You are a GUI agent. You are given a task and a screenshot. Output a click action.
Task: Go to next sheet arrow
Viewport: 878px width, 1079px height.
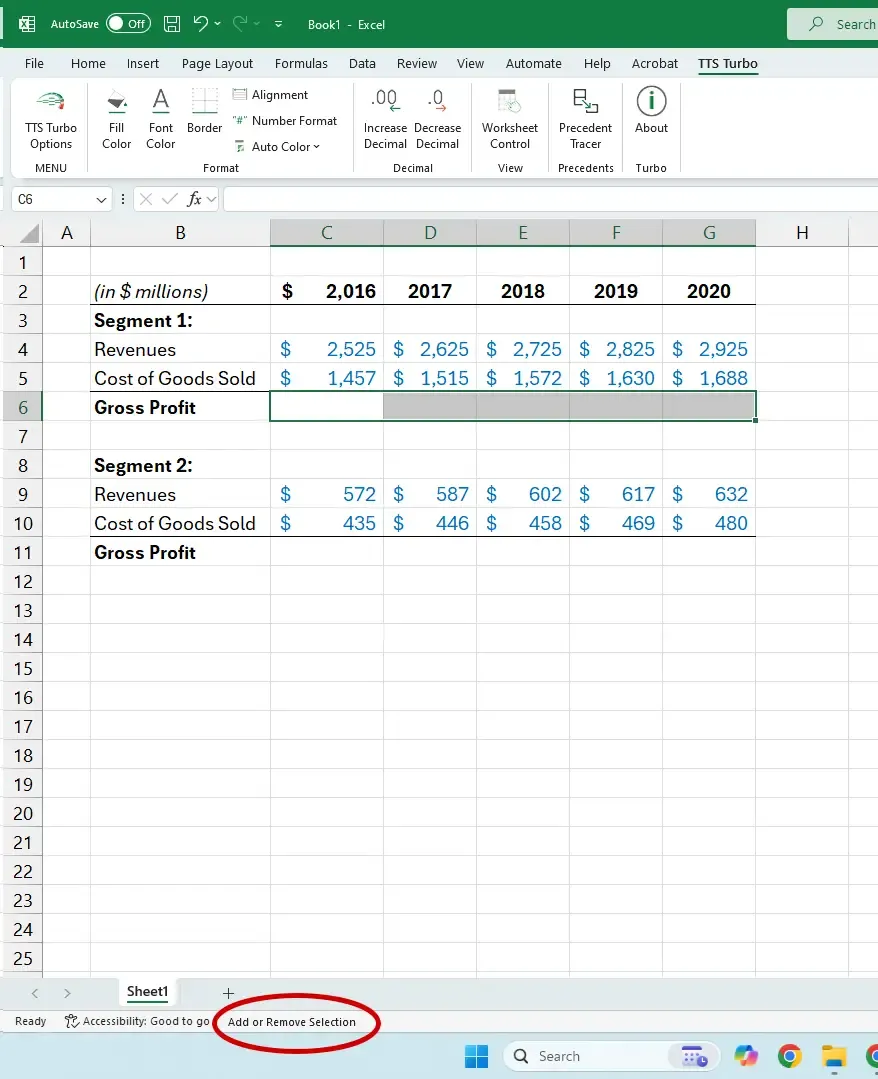point(67,993)
